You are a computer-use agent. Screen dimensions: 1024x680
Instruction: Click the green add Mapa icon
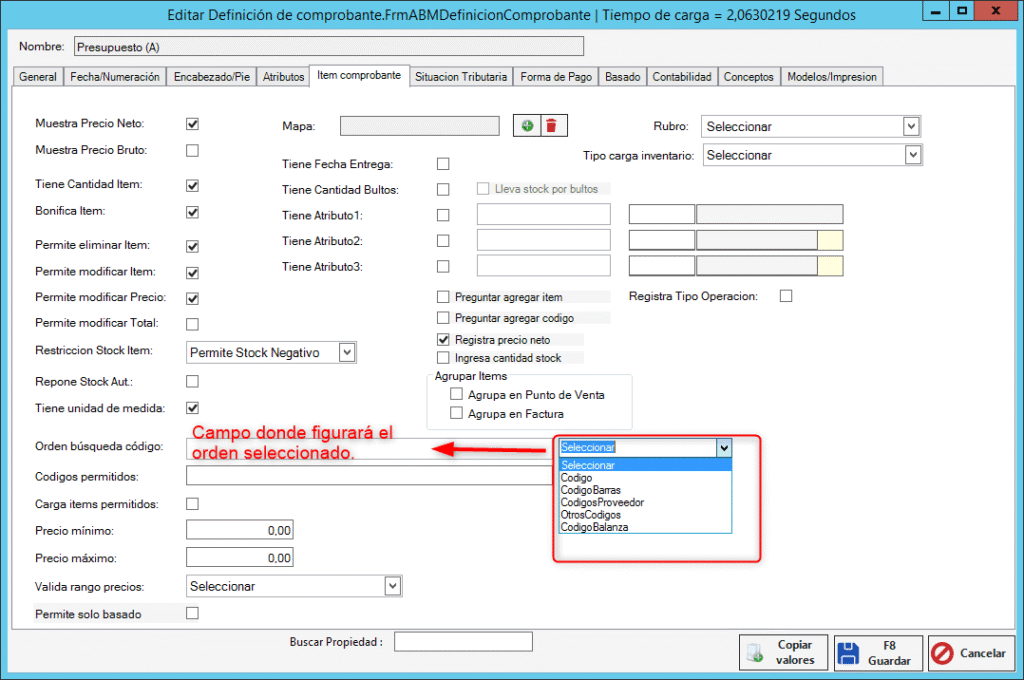pyautogui.click(x=526, y=125)
